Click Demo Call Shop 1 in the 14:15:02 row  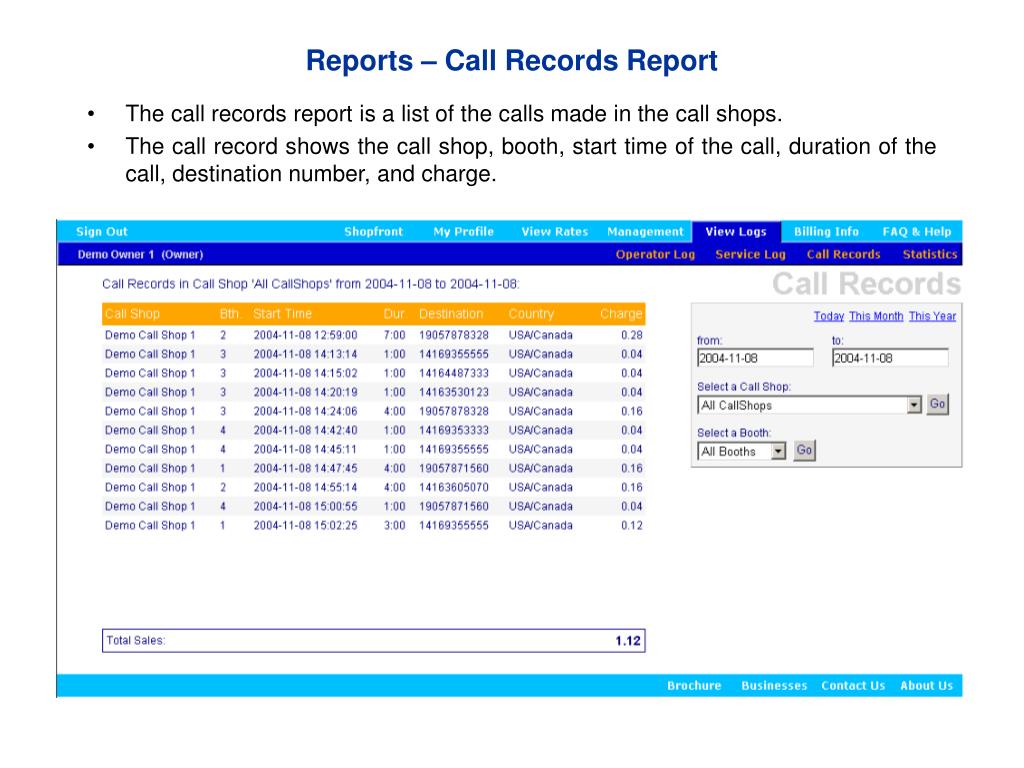click(150, 373)
